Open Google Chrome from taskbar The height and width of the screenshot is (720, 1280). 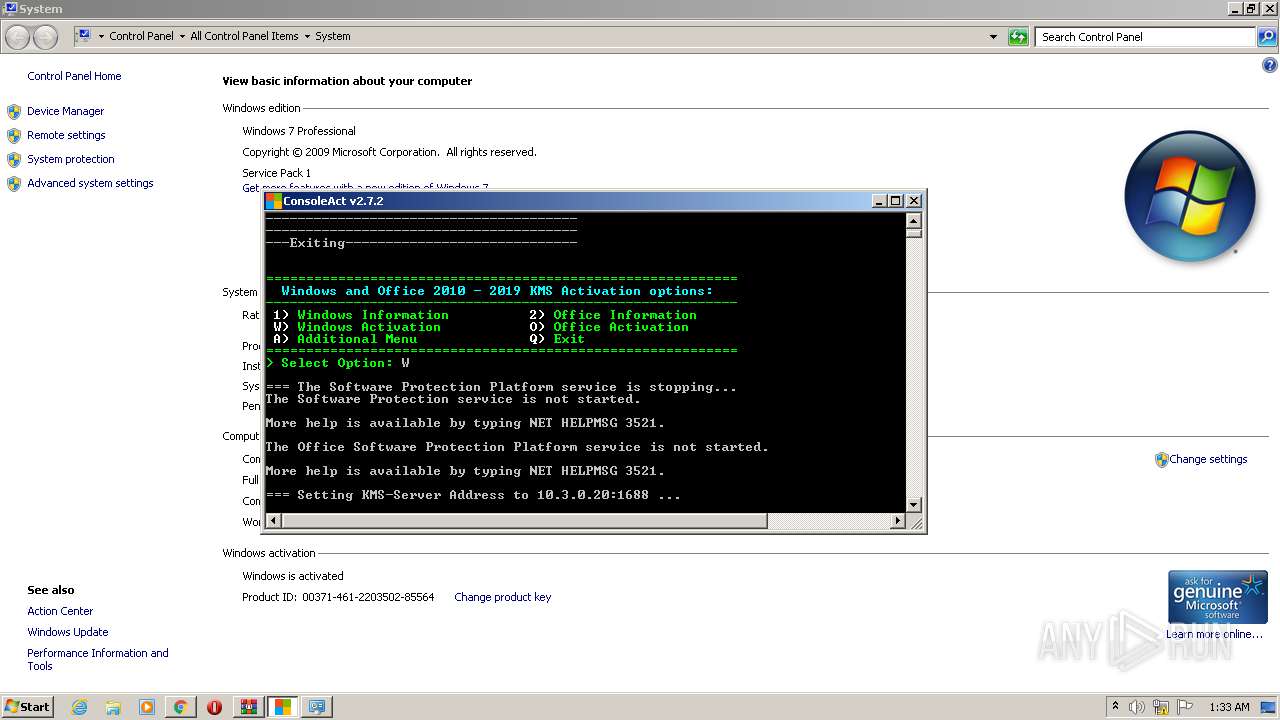click(x=180, y=707)
